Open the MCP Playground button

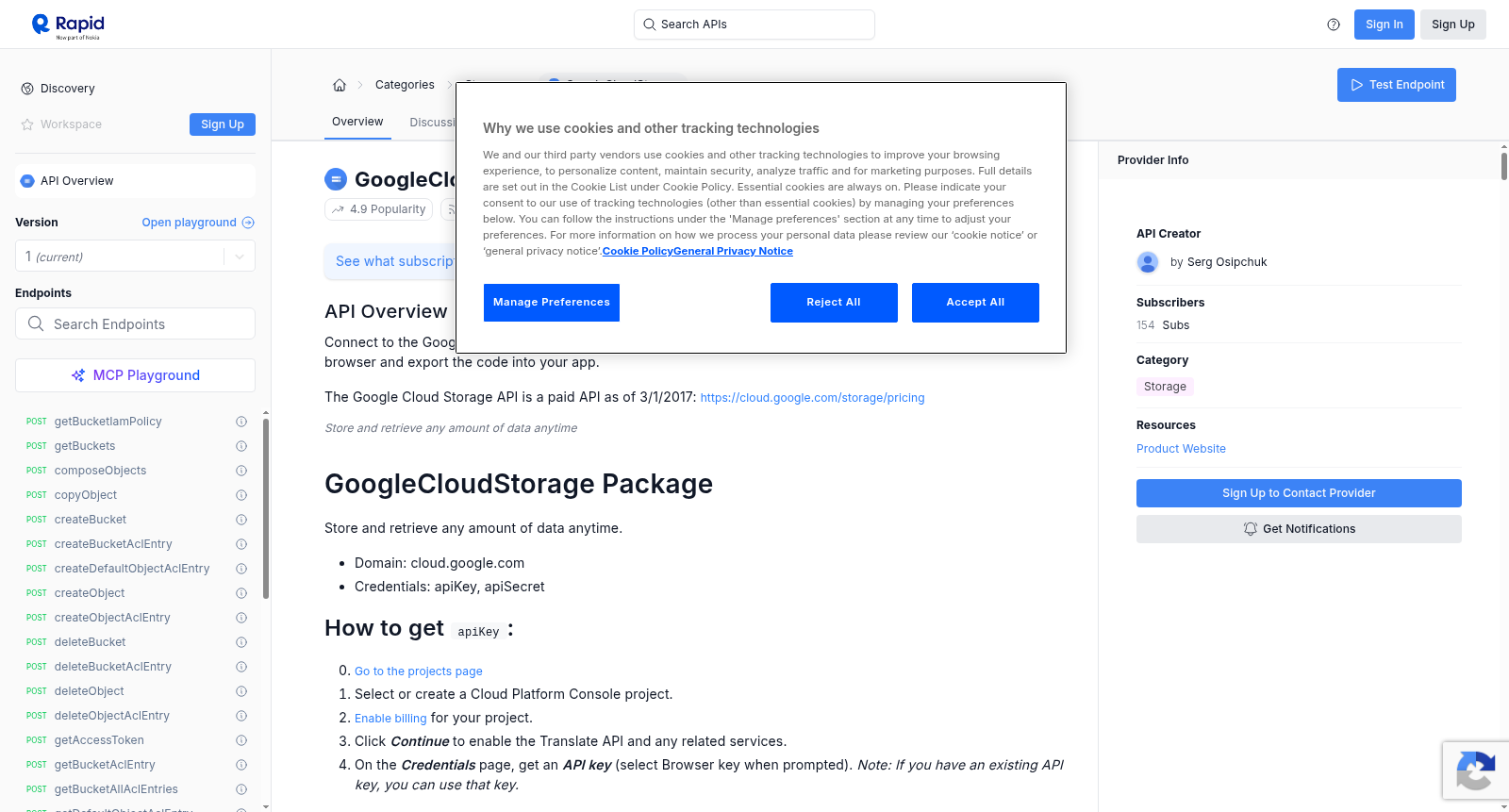tap(135, 375)
